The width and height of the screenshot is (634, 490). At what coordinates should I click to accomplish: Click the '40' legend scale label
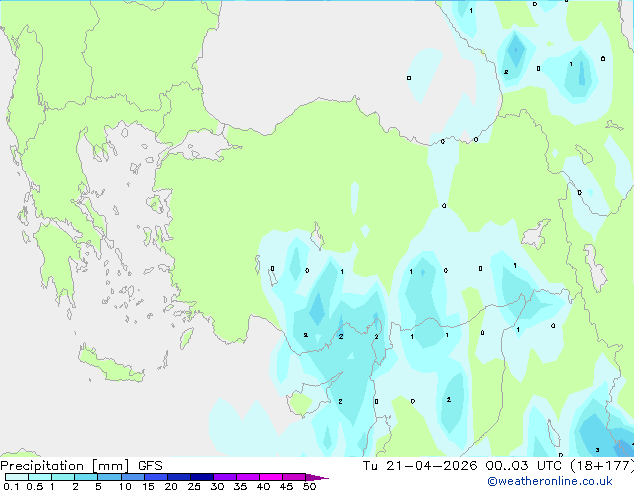pos(263,486)
